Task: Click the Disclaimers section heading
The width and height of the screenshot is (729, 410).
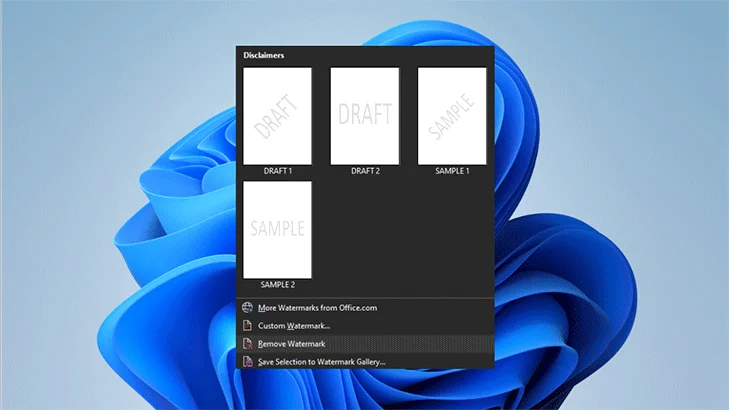Action: click(264, 55)
